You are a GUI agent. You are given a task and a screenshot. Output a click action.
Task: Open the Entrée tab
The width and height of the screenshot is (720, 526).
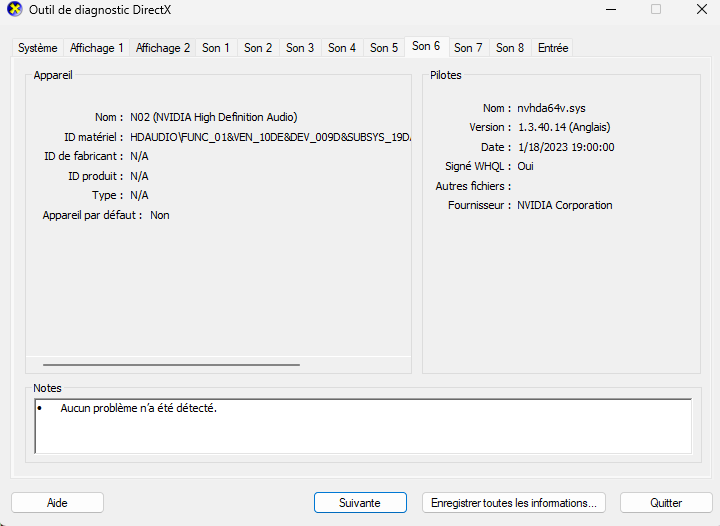(x=553, y=48)
